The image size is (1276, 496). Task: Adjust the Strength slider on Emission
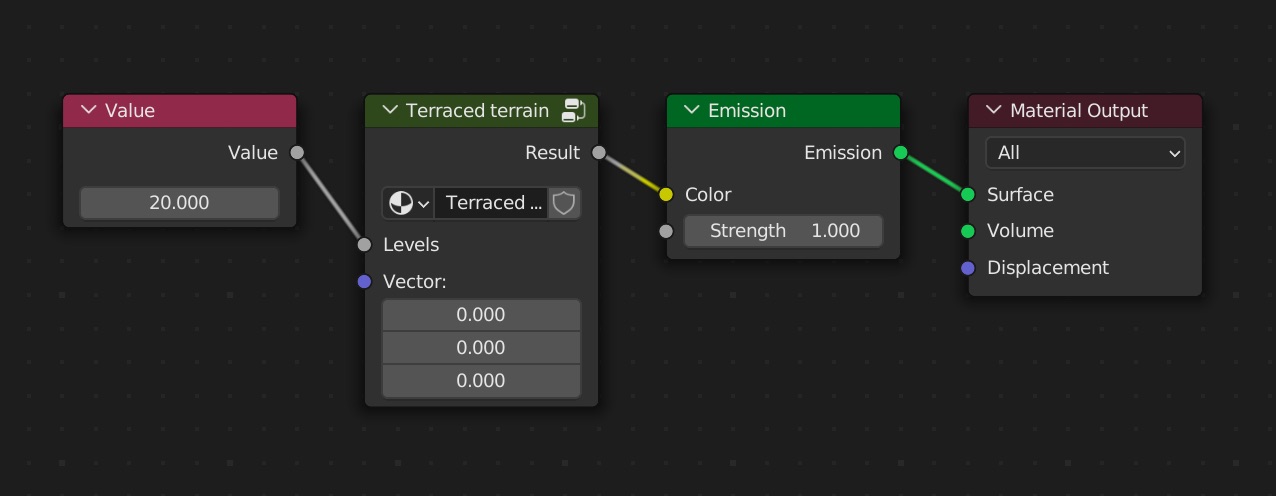click(x=783, y=231)
